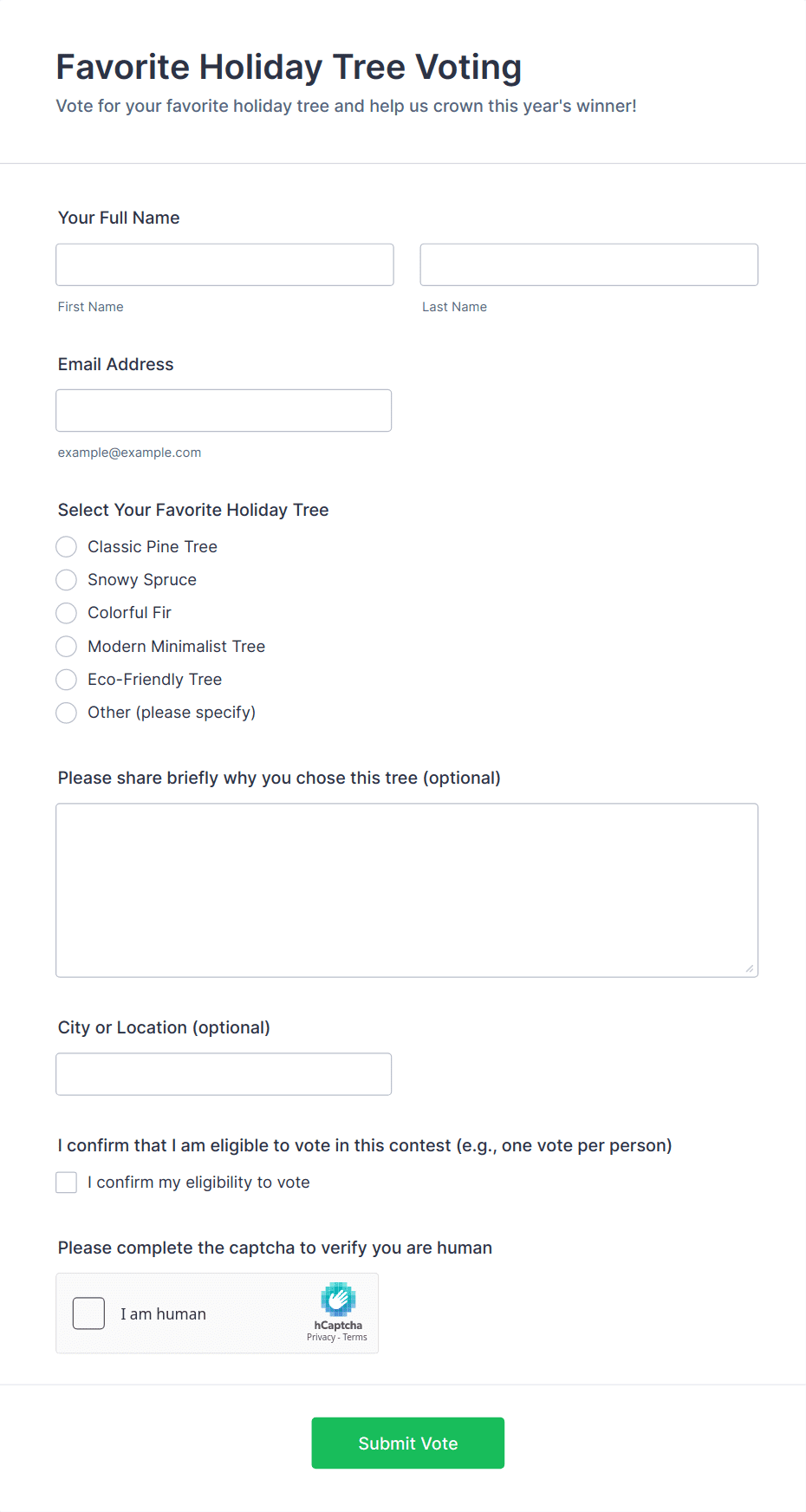Viewport: 806px width, 1512px height.
Task: Select the Classic Pine Tree option
Action: [66, 546]
